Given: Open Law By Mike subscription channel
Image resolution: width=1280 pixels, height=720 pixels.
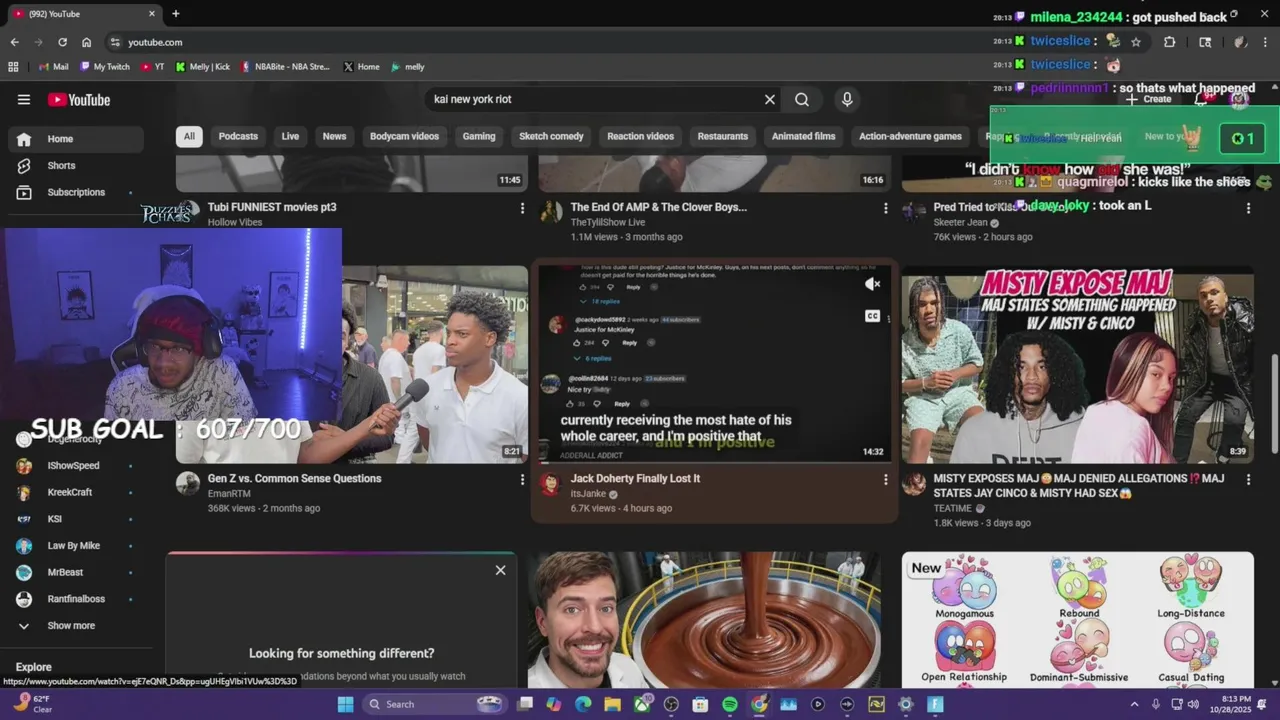Looking at the screenshot, I should click(x=76, y=546).
